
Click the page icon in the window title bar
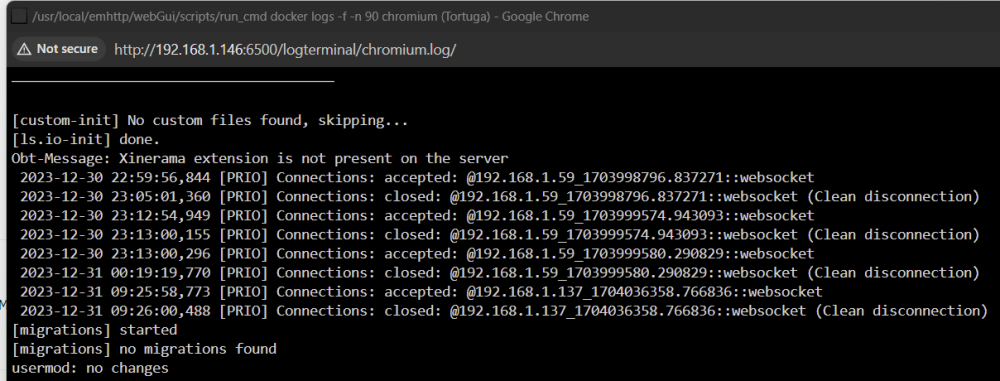20,17
